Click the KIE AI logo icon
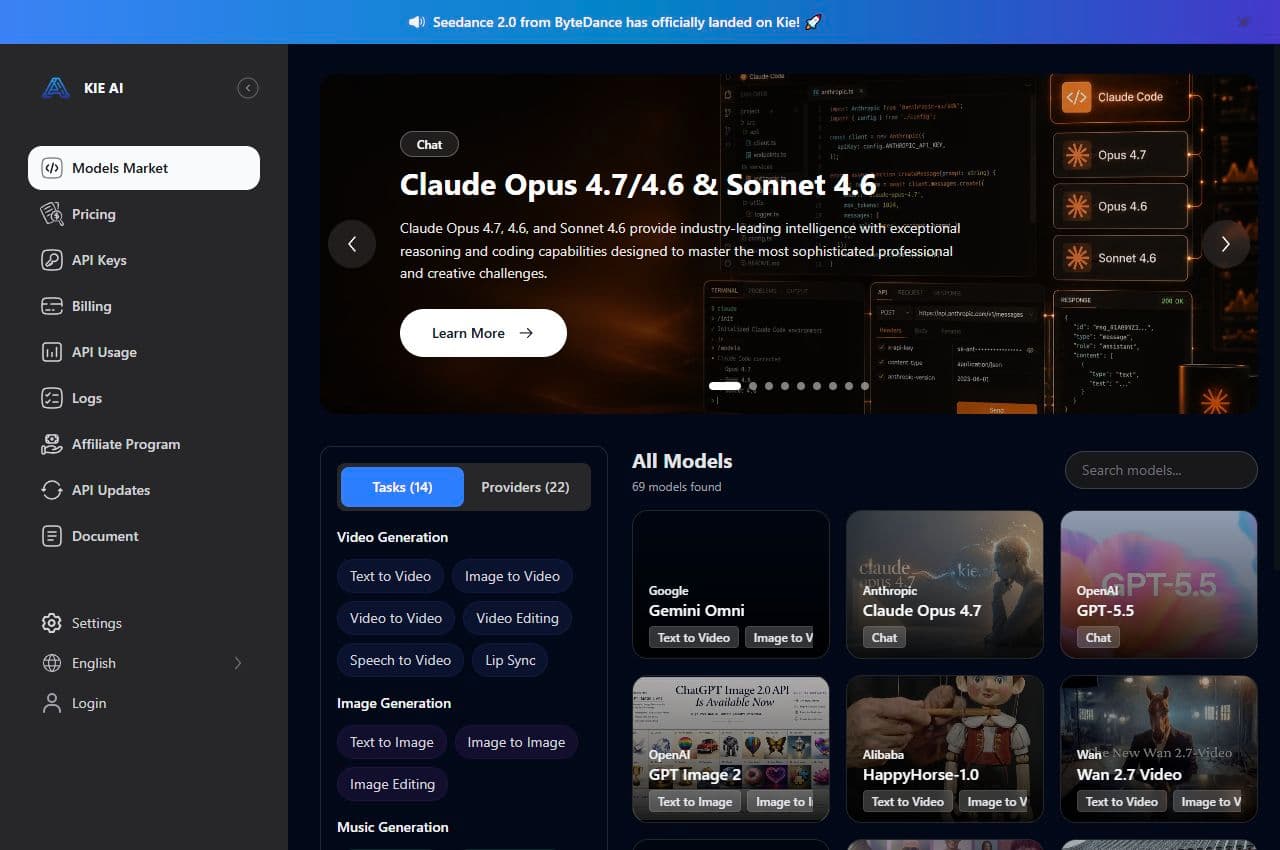The image size is (1280, 850). [55, 88]
